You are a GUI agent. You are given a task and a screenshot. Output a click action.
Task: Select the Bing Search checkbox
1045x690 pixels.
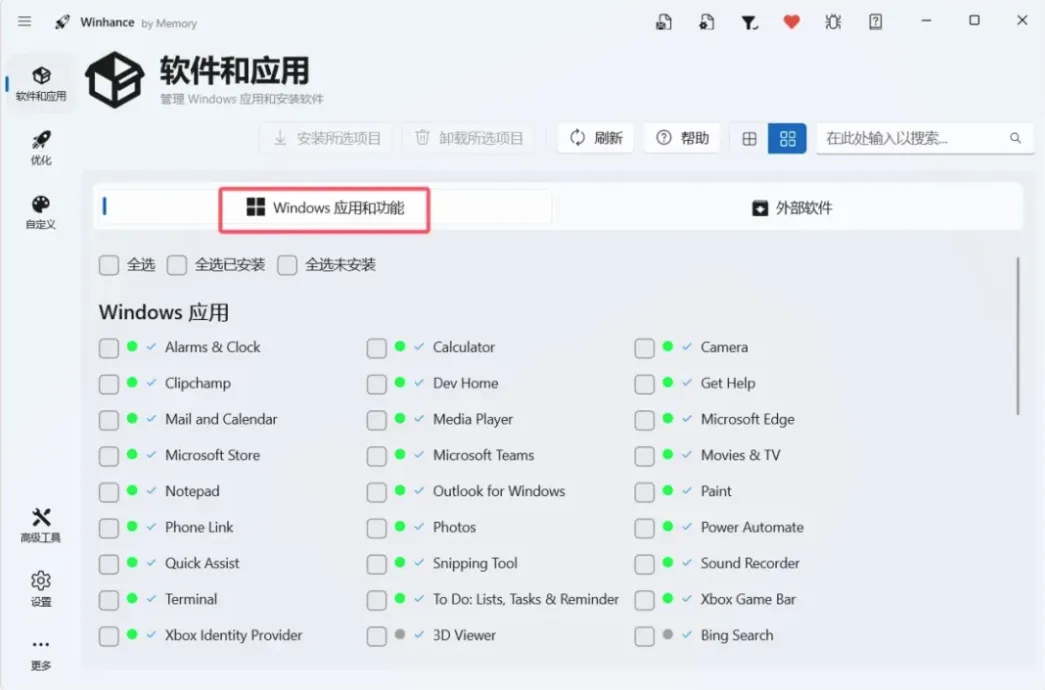pyautogui.click(x=644, y=636)
